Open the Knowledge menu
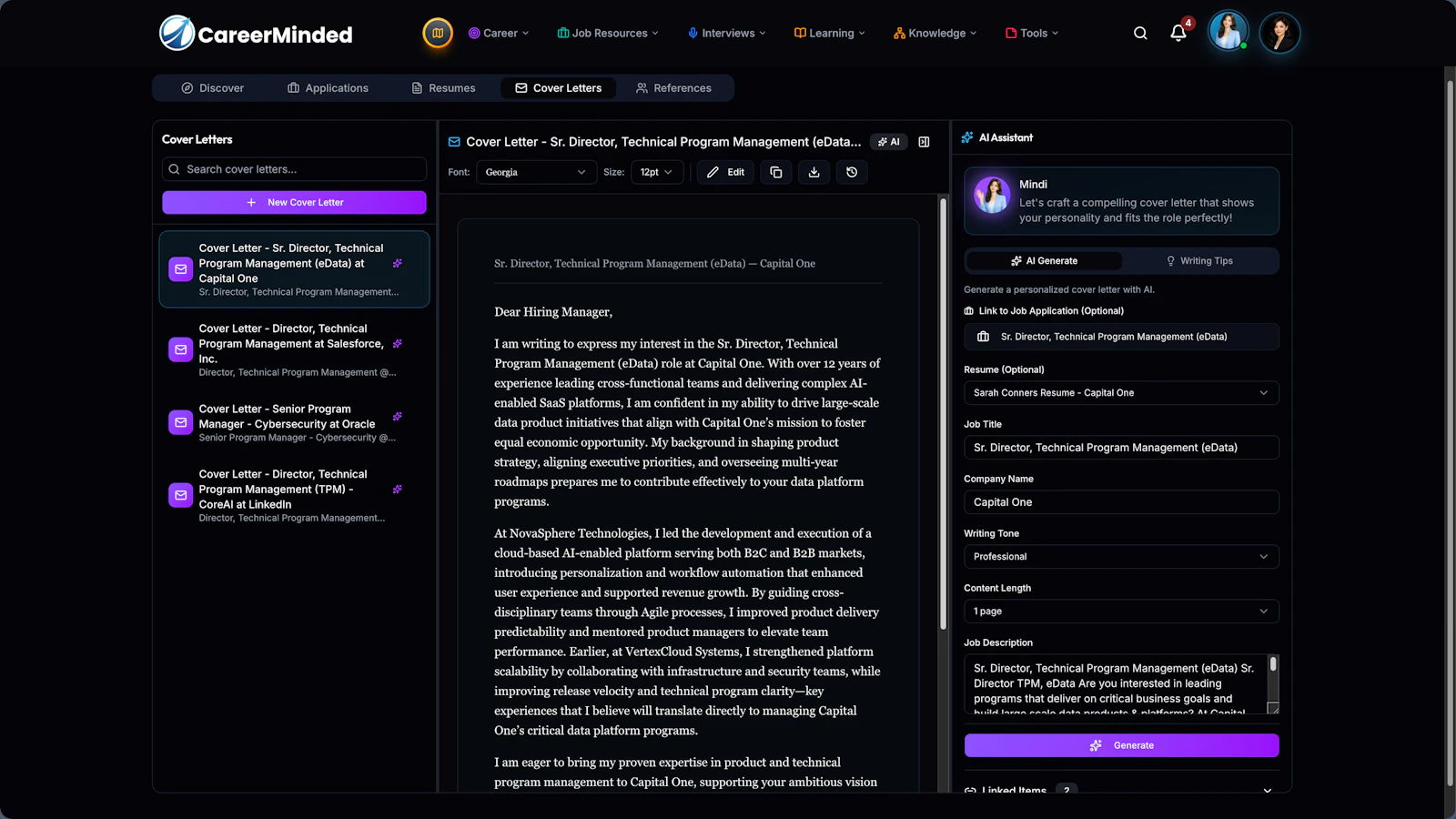 [x=935, y=33]
